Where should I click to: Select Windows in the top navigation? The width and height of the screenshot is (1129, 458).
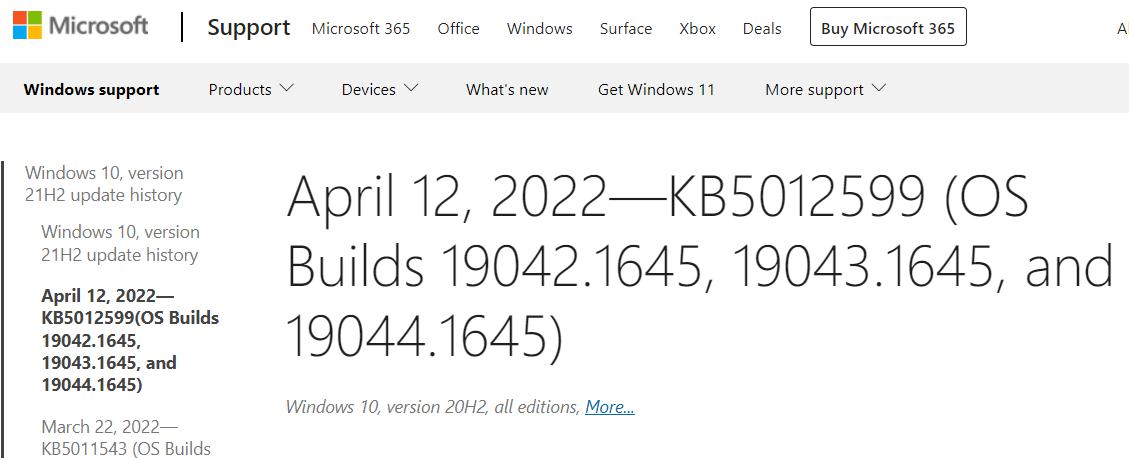[540, 28]
